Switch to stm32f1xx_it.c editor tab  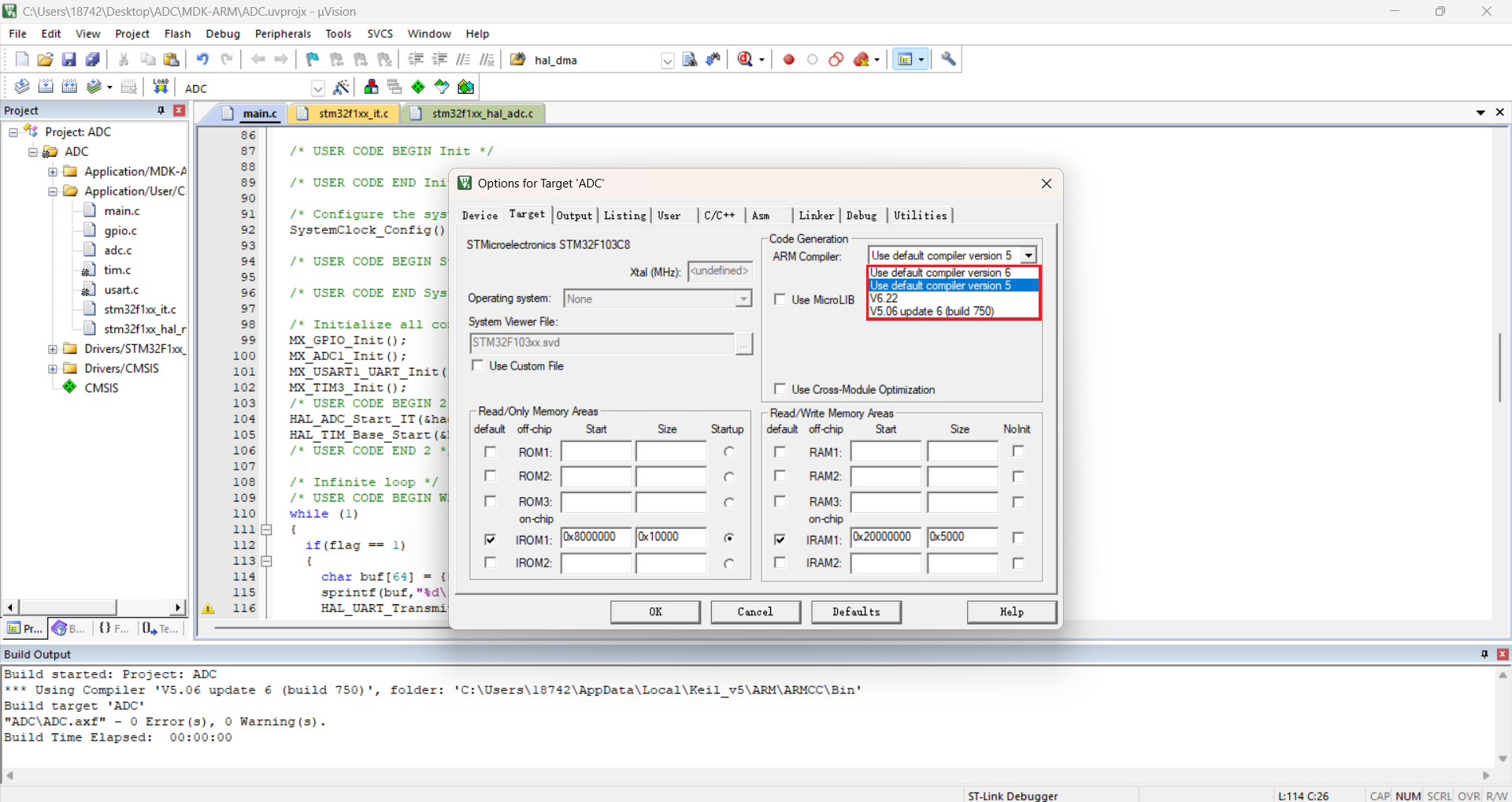[x=345, y=113]
